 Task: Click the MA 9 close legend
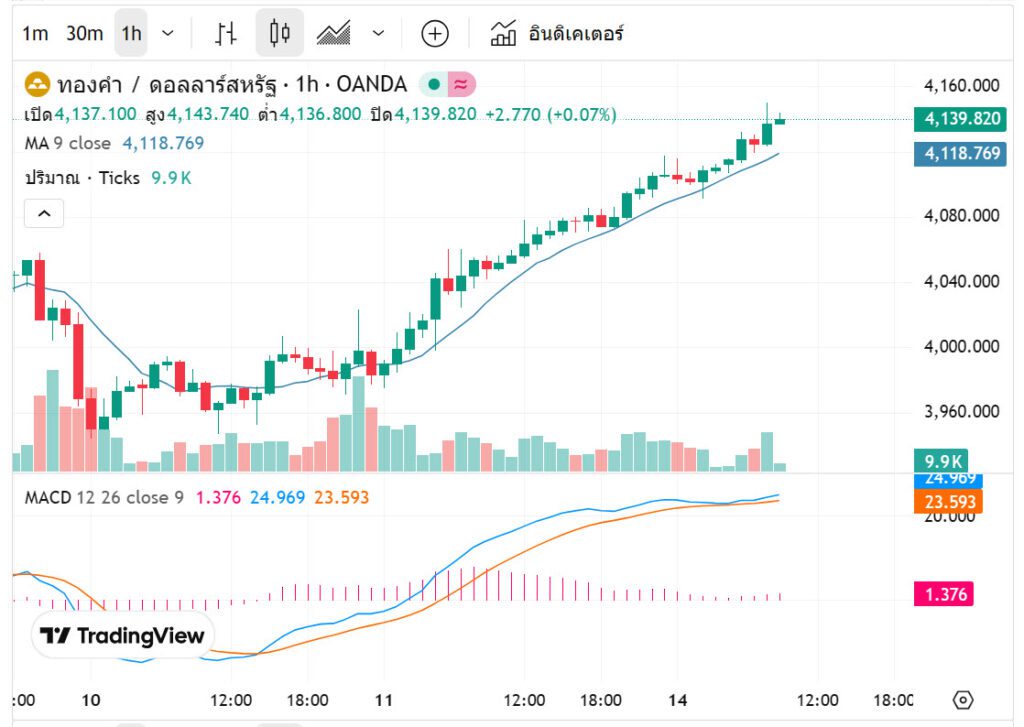tap(67, 143)
